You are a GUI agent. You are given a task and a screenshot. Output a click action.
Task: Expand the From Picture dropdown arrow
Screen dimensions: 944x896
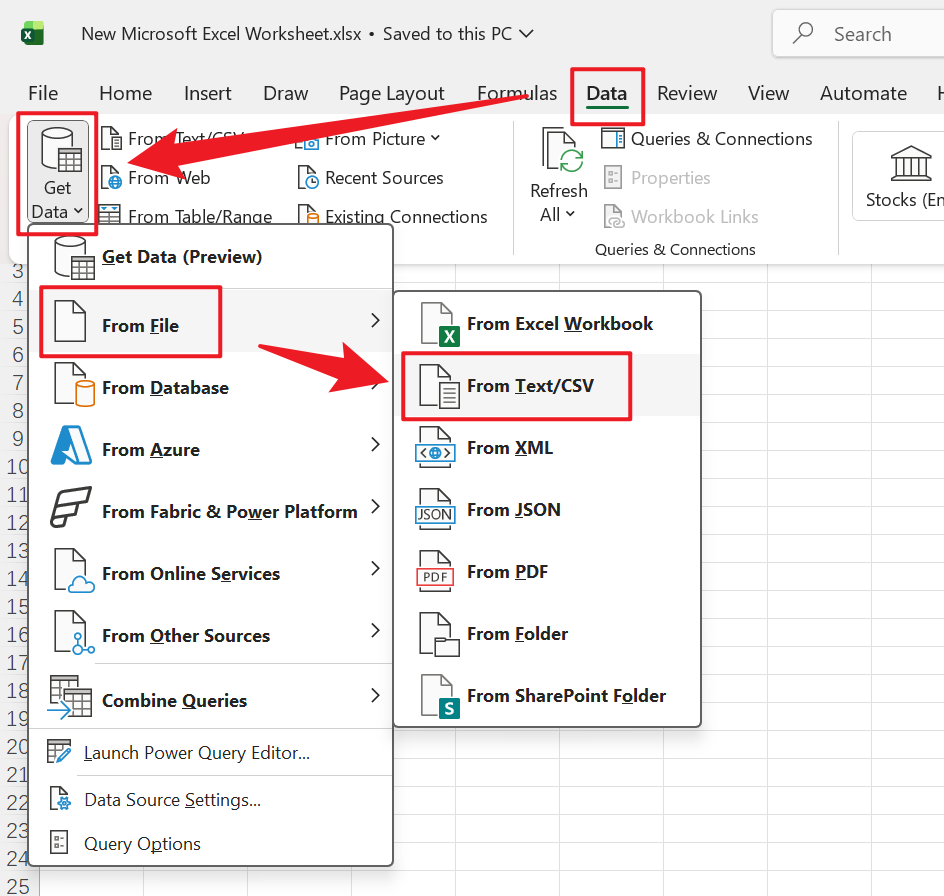tap(436, 139)
